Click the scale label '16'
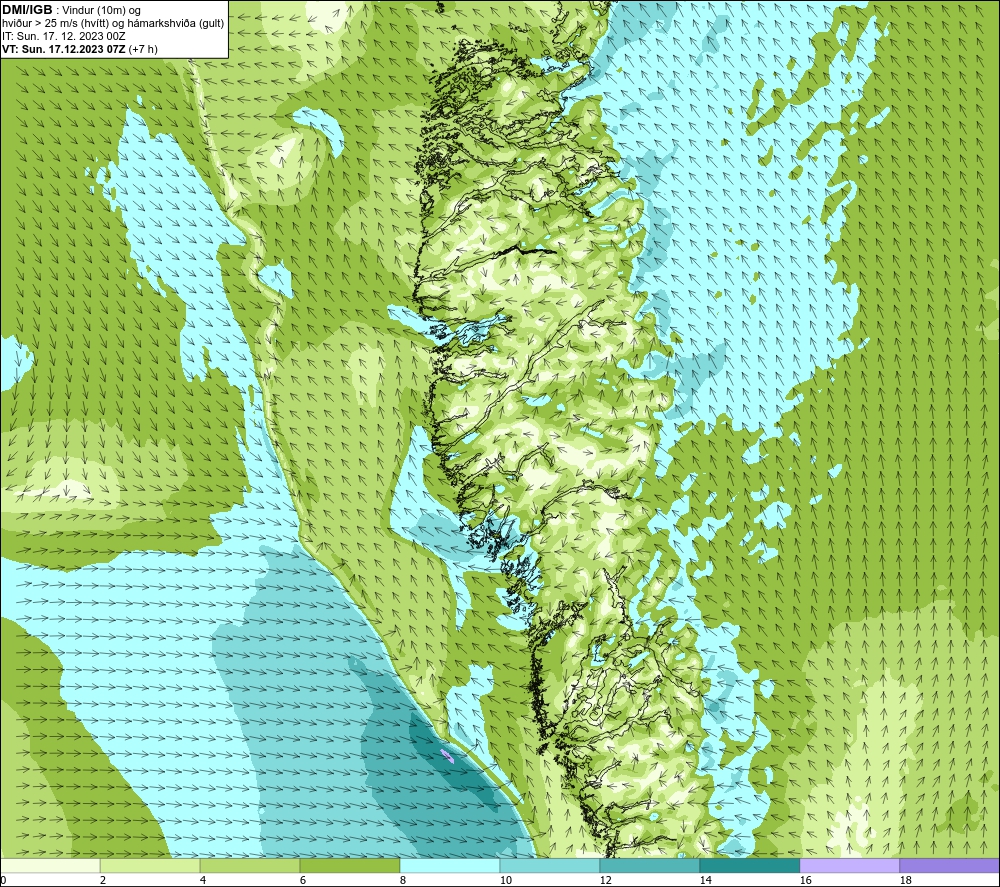 (x=805, y=880)
